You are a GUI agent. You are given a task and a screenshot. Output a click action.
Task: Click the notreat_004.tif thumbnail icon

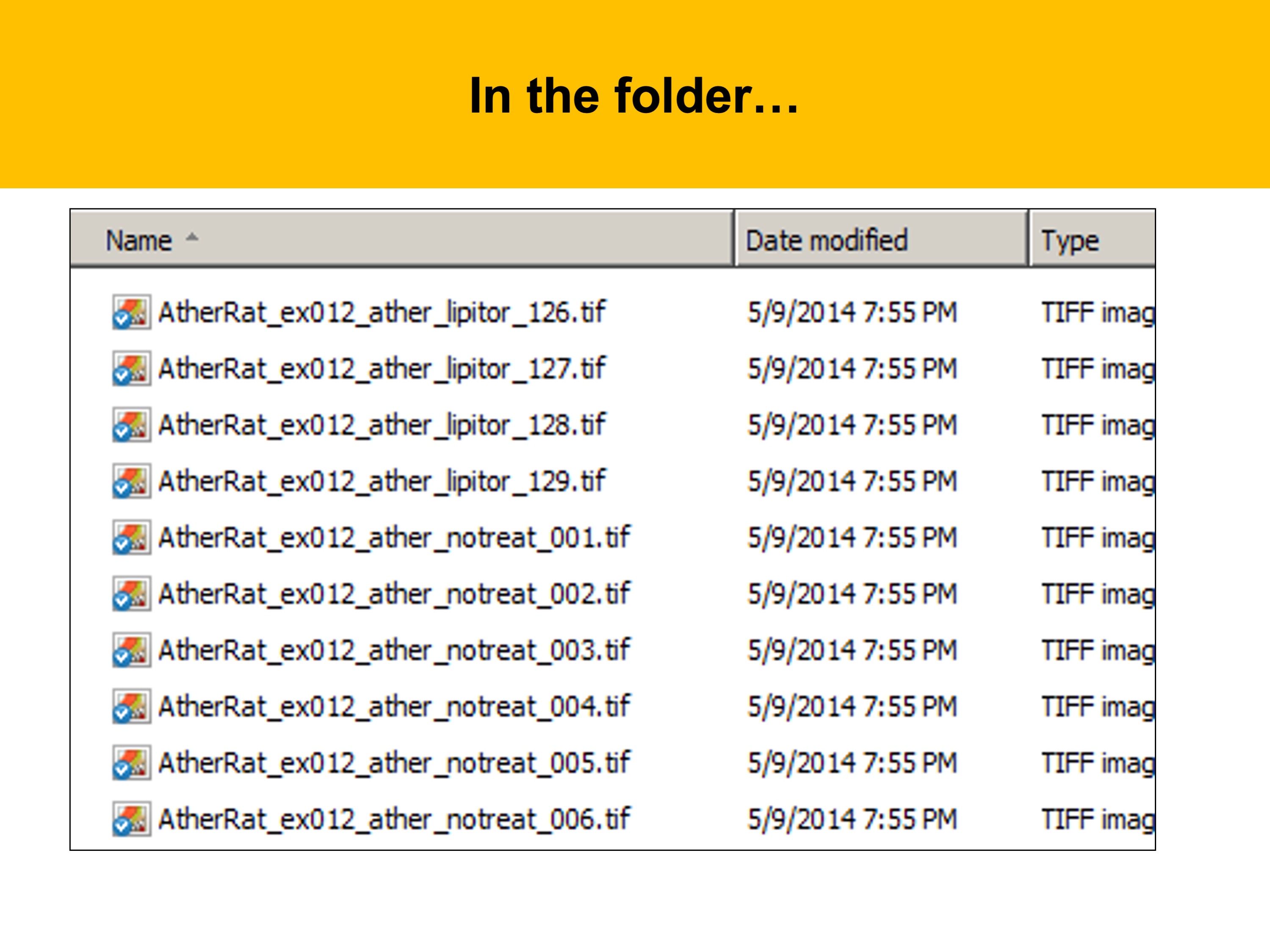tap(131, 706)
